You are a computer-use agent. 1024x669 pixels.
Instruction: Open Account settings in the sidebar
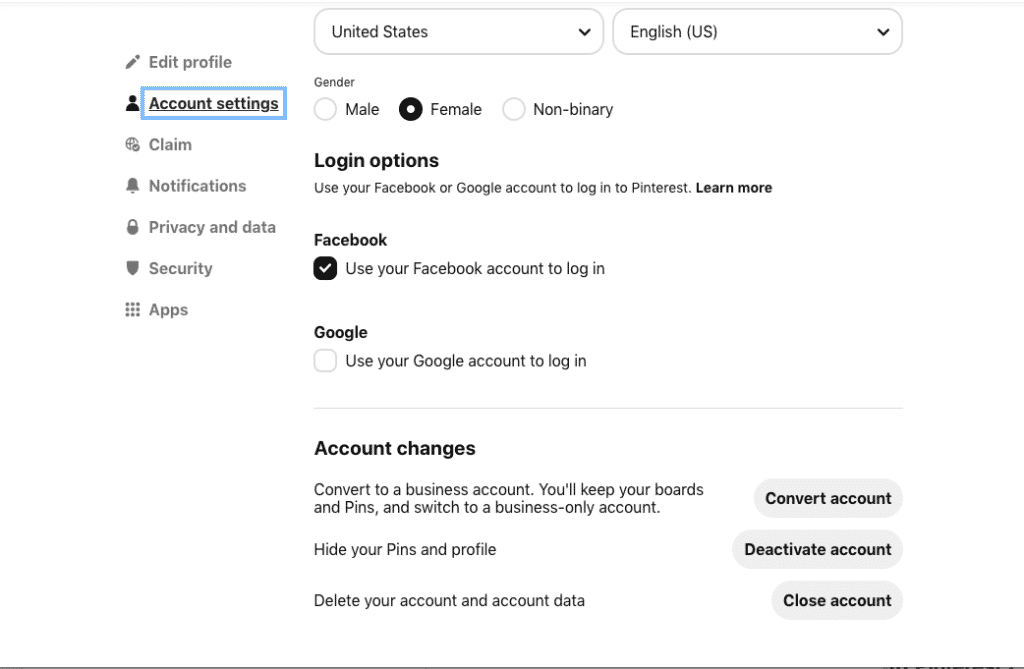pyautogui.click(x=214, y=103)
